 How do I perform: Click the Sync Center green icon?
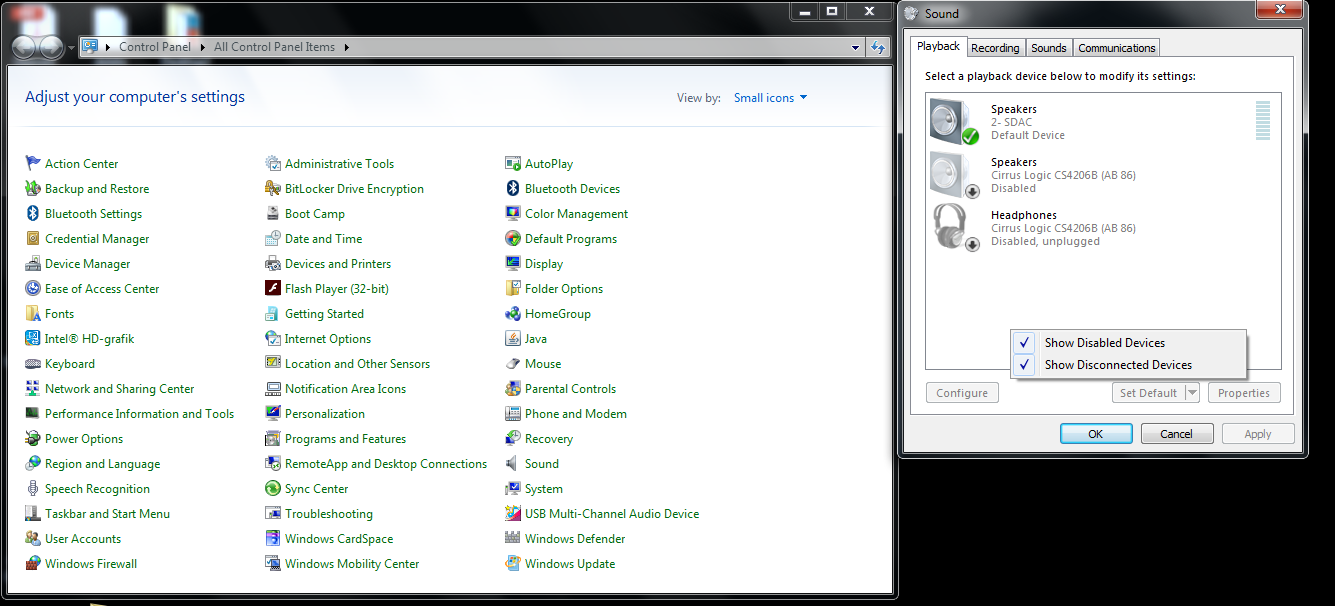[x=273, y=489]
